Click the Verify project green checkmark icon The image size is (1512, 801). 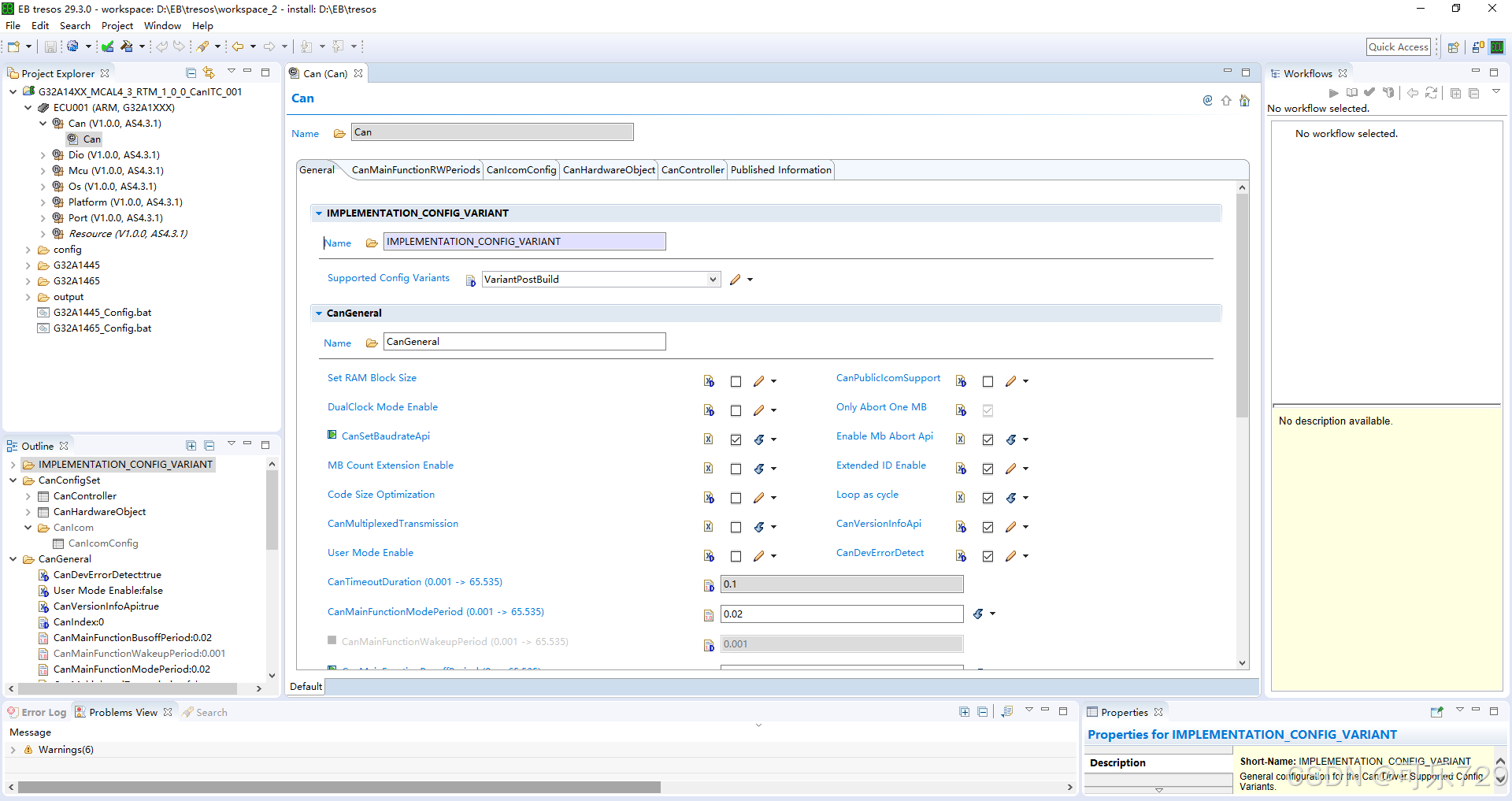point(108,46)
